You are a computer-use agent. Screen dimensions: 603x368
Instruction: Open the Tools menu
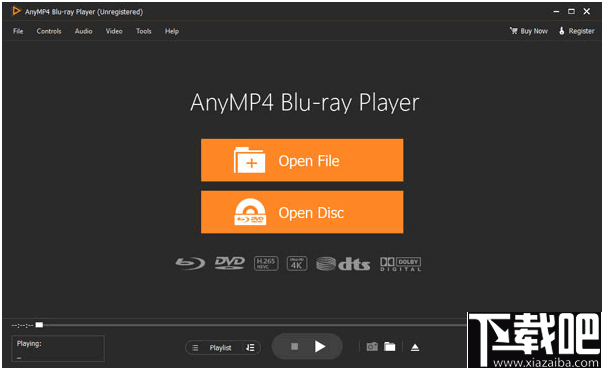pos(143,31)
